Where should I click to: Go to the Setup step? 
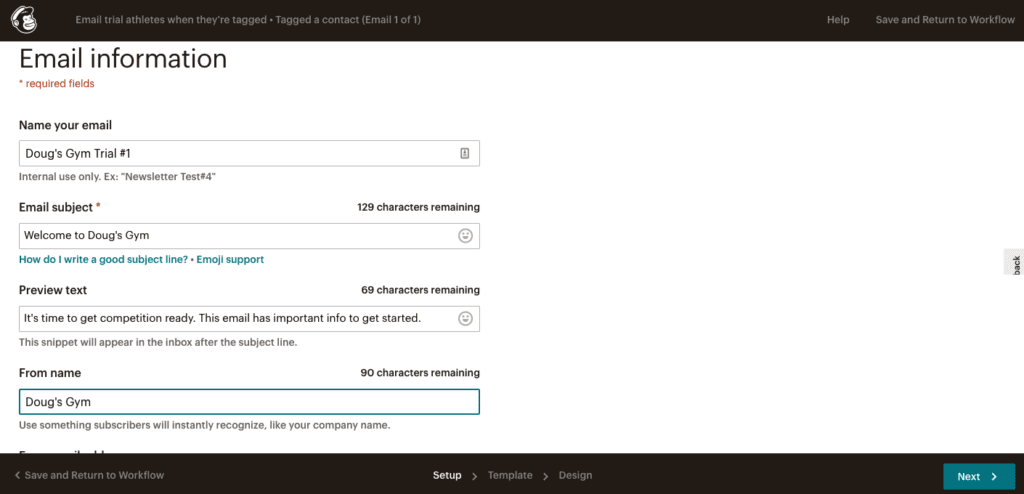pos(447,475)
